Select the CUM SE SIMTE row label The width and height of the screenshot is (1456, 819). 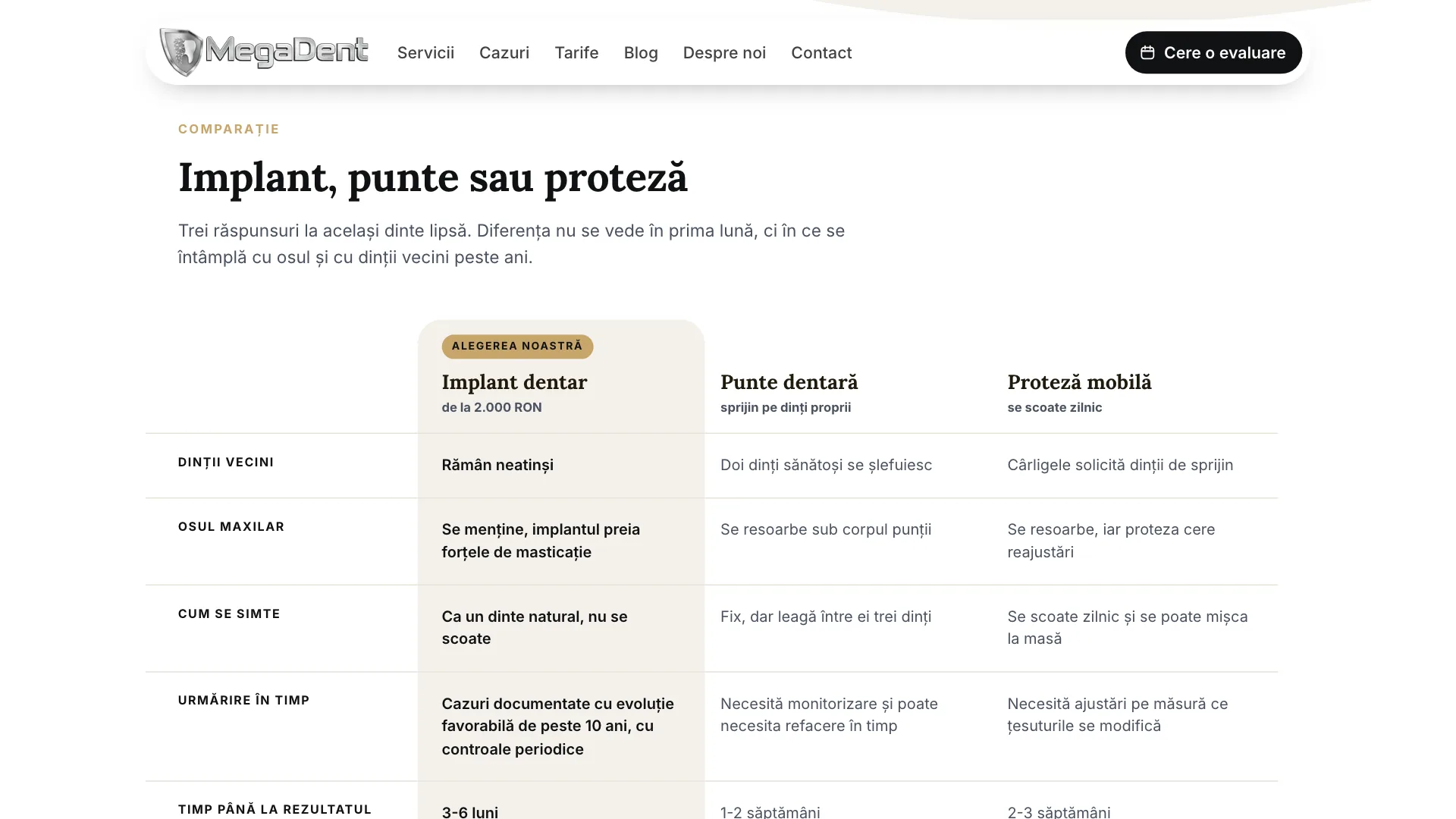pos(229,613)
